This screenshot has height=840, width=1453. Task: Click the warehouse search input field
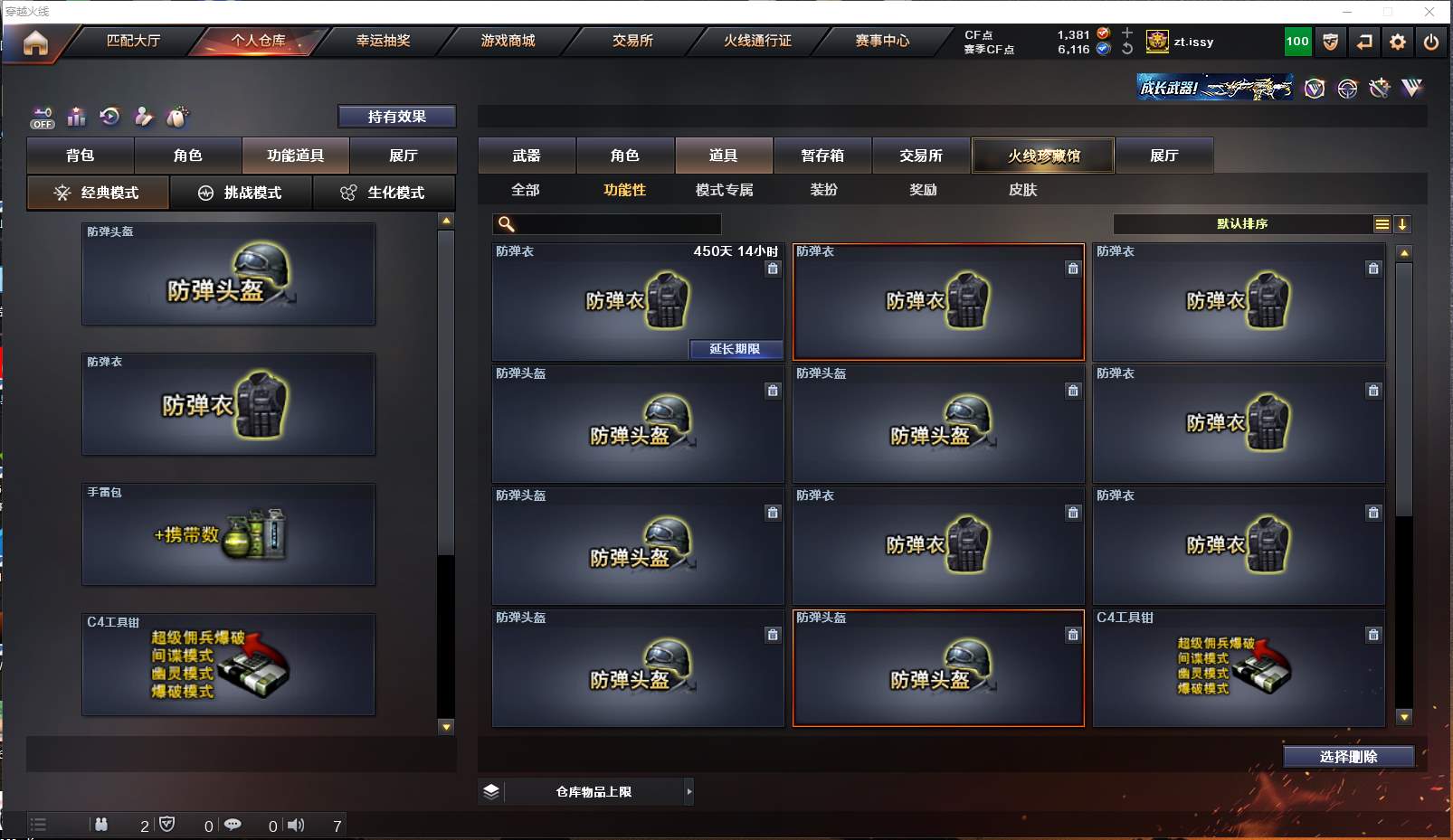tap(607, 224)
